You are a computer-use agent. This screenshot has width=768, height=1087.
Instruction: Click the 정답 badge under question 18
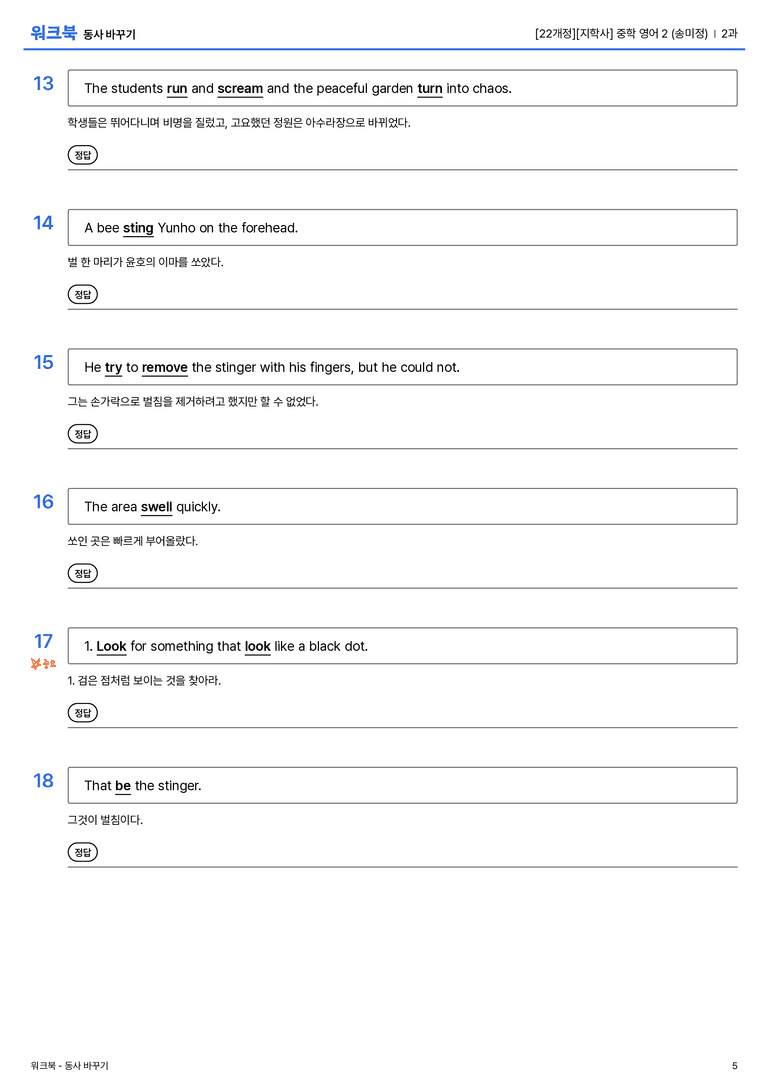click(82, 851)
